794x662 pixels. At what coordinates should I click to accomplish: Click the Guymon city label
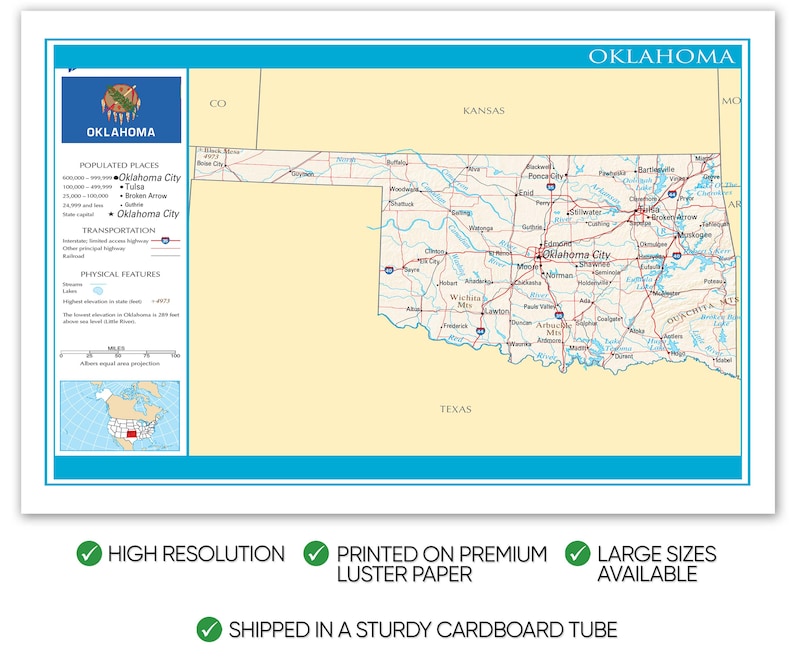pos(303,174)
